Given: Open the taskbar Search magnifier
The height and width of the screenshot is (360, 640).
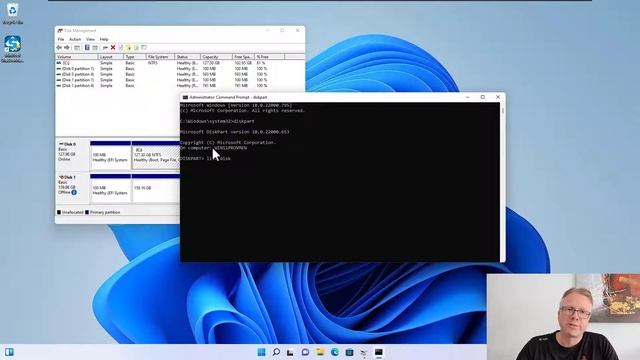Looking at the screenshot, I should pyautogui.click(x=276, y=352).
